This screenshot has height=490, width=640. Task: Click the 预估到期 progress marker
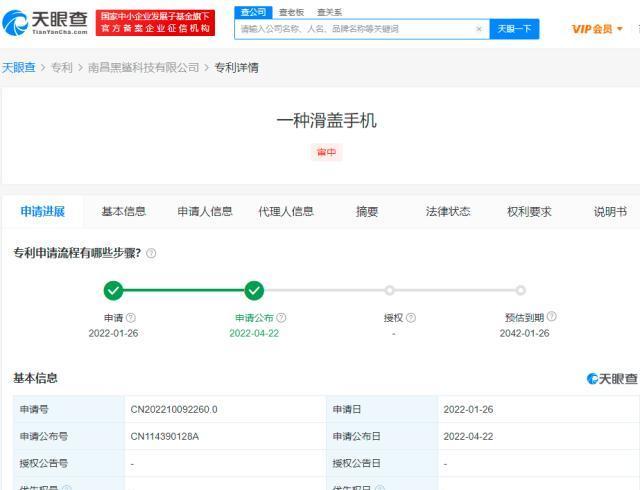[x=520, y=290]
